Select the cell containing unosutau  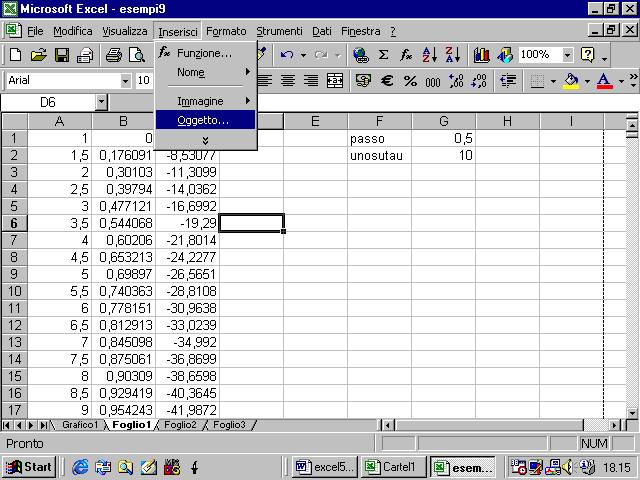pyautogui.click(x=380, y=156)
